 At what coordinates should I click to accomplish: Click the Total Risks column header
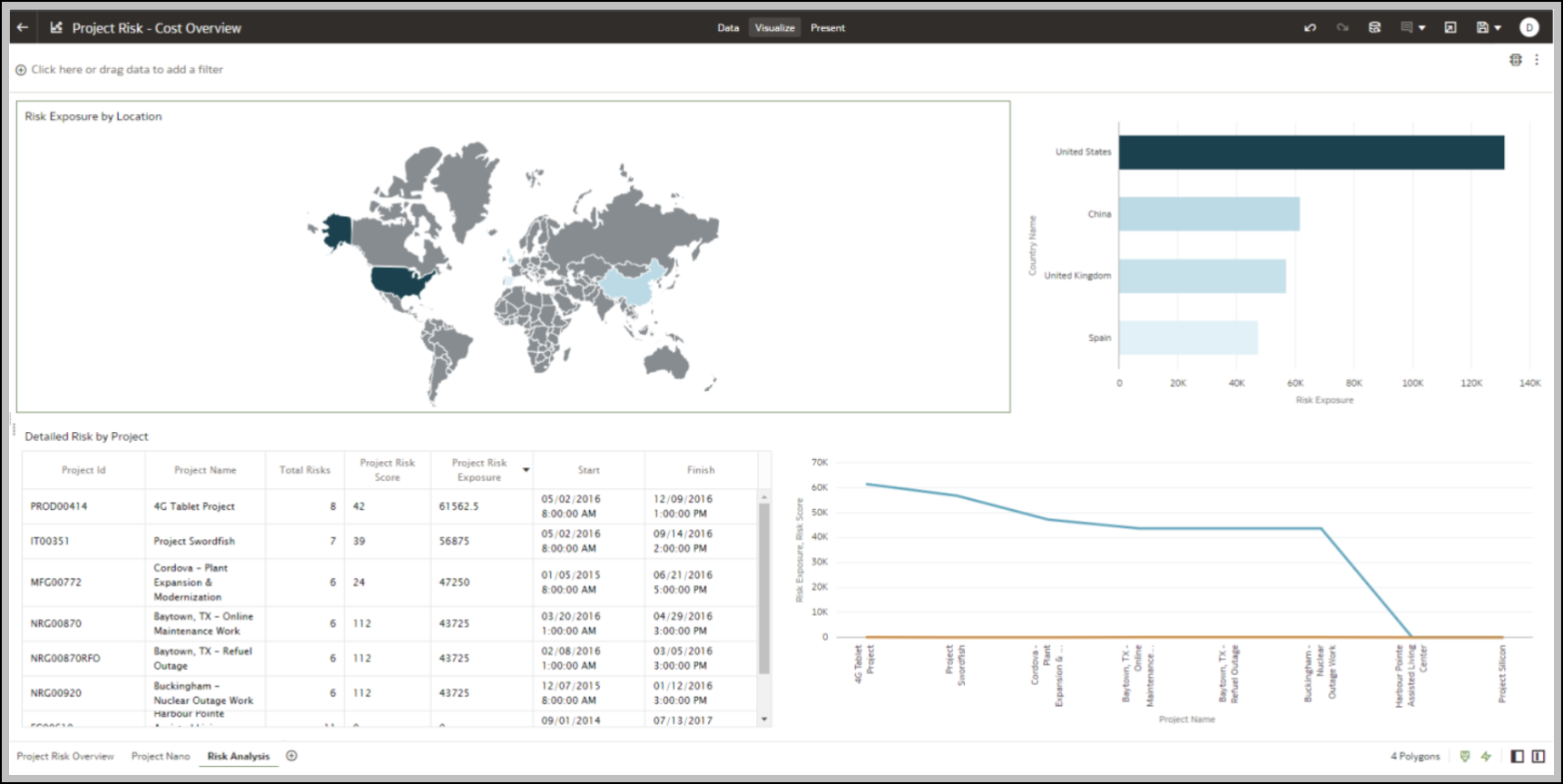[305, 470]
